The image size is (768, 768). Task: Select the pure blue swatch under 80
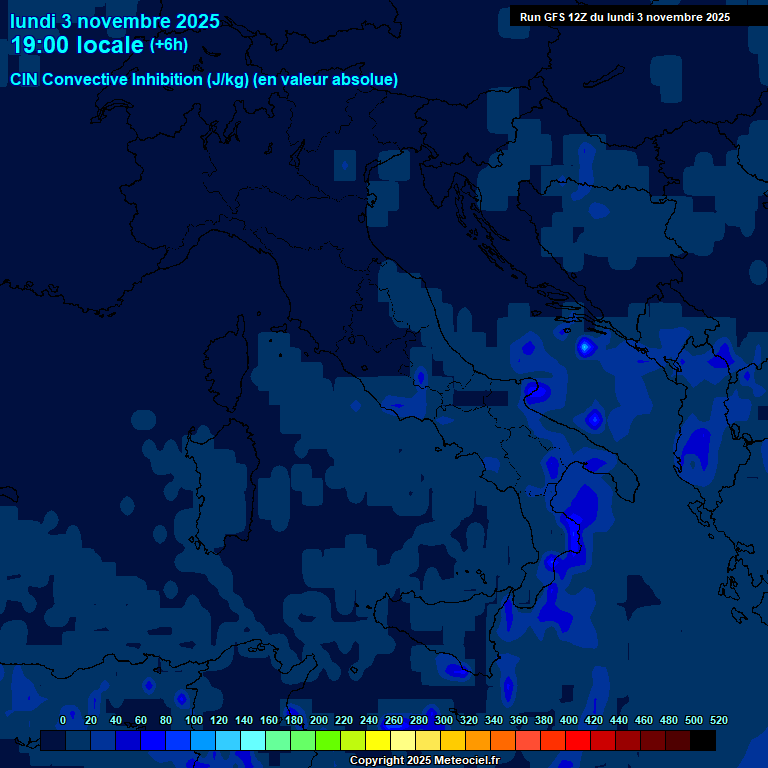154,741
